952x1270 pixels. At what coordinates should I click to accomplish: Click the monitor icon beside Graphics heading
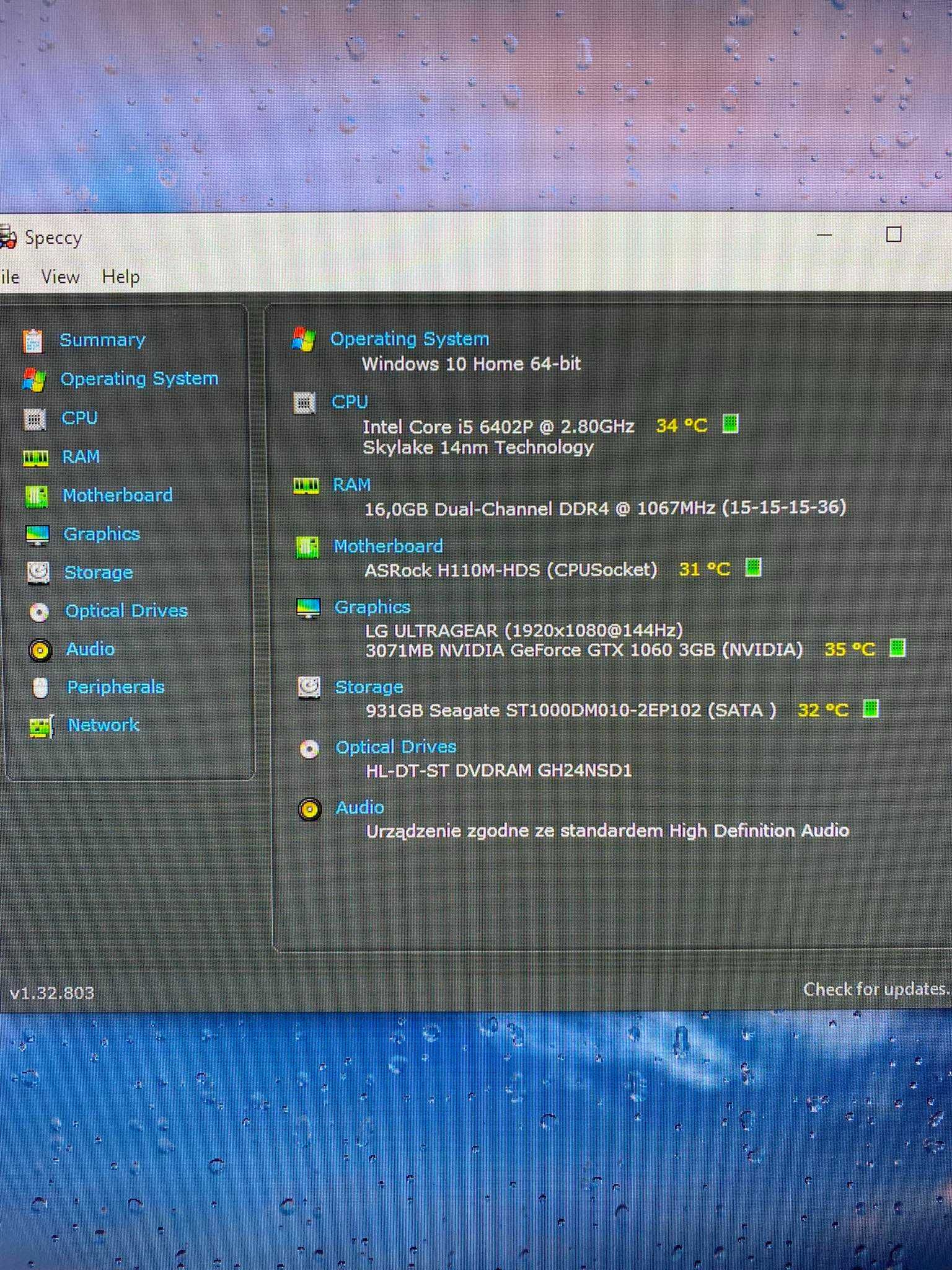click(308, 608)
